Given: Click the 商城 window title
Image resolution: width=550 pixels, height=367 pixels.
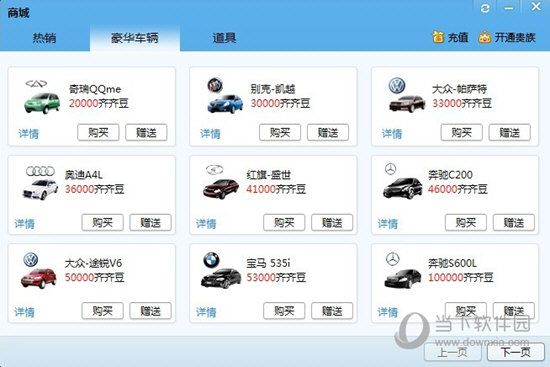Looking at the screenshot, I should point(19,13).
